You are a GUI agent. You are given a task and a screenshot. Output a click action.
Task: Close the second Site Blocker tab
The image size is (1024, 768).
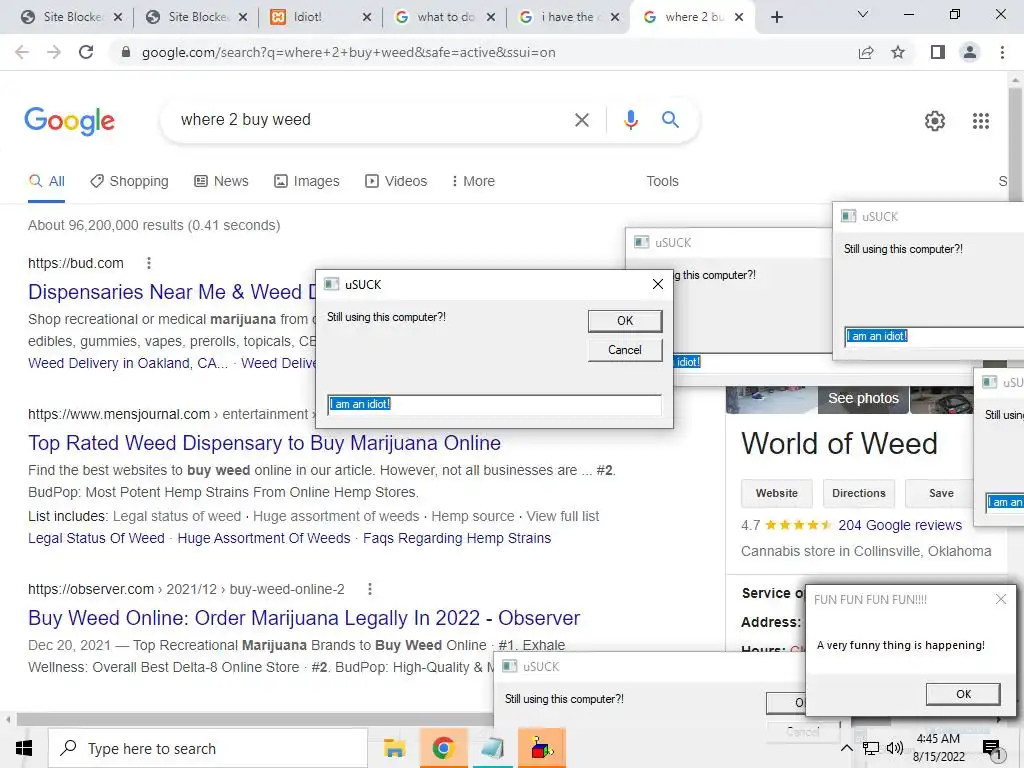tap(243, 17)
